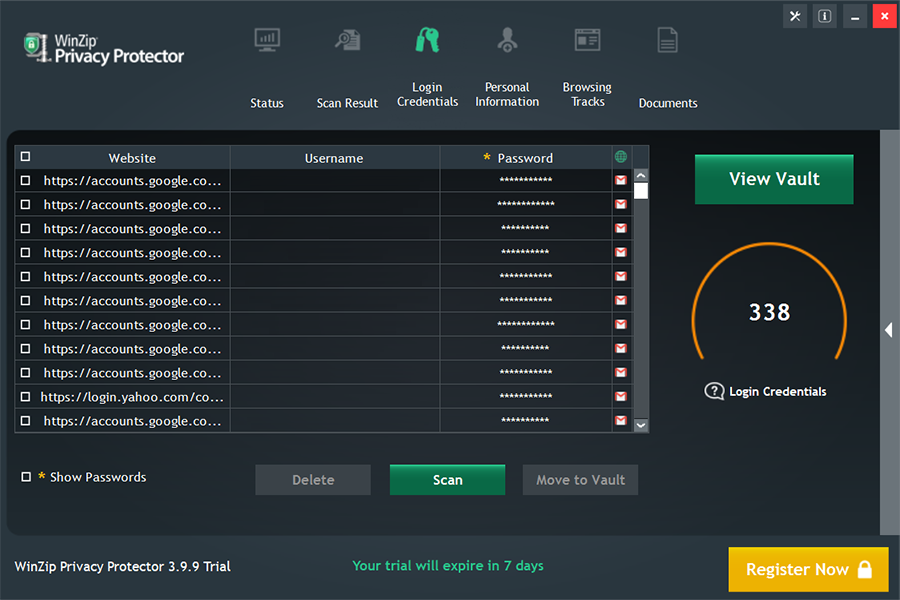Click the WinZip Privacy Protector 3.9.9 Trial text
Screen dimensions: 900x600
click(x=122, y=567)
